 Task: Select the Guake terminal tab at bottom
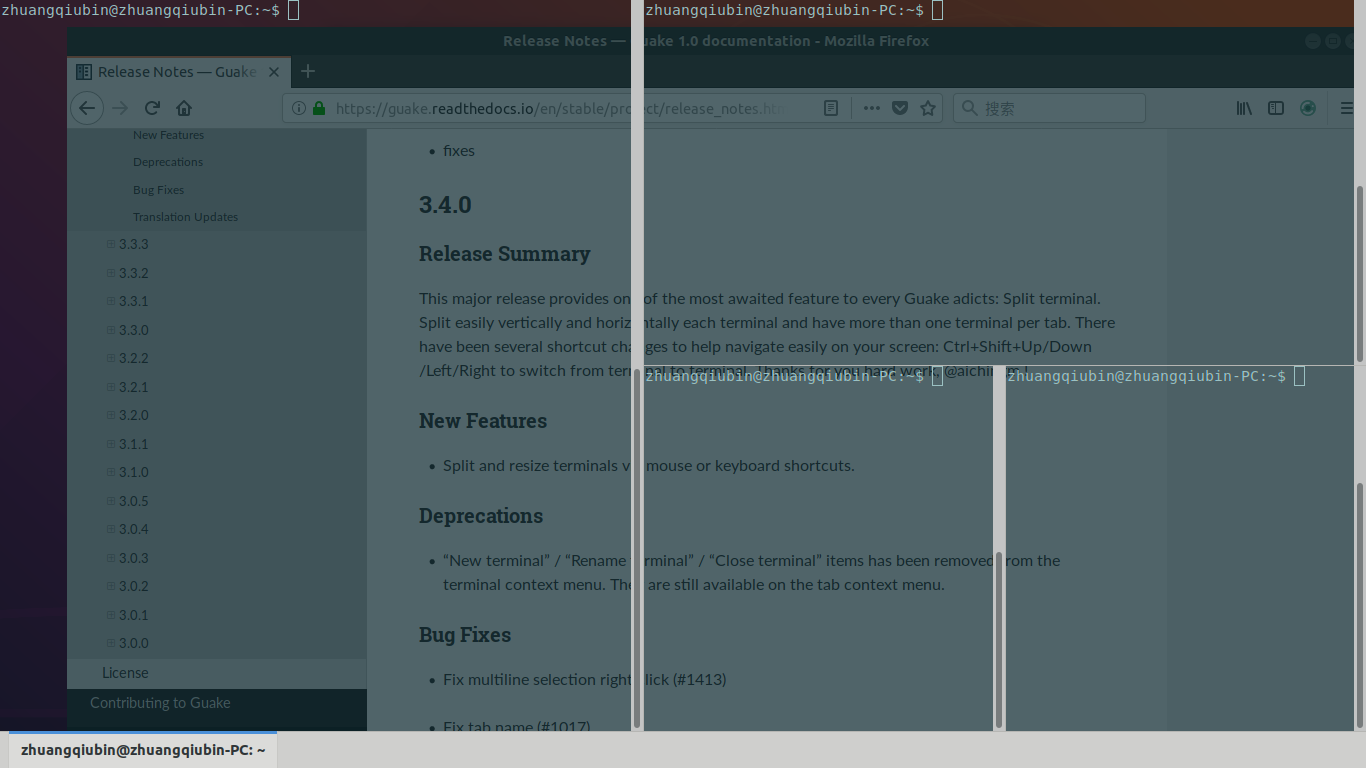[x=143, y=749]
